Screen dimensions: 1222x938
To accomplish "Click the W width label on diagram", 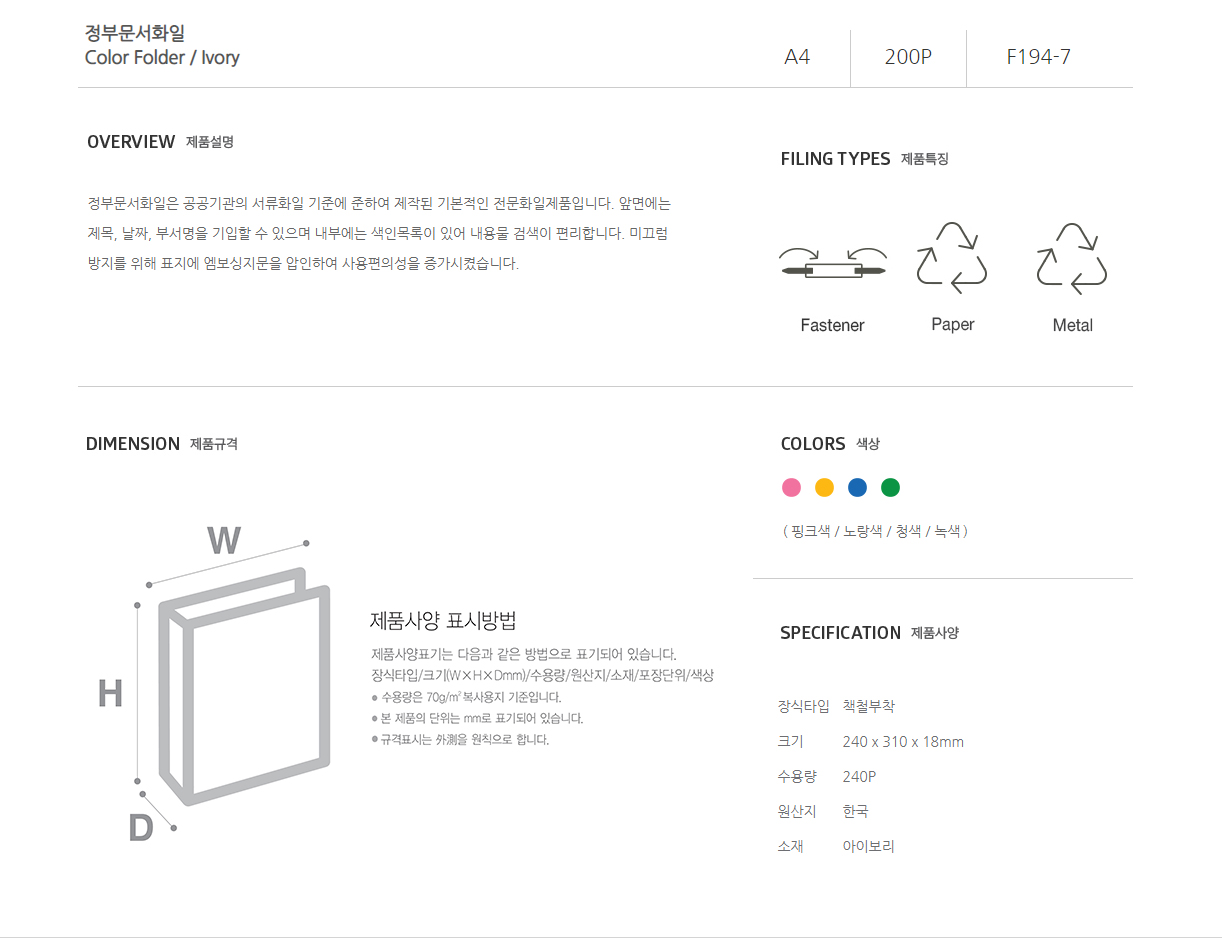I will (x=224, y=541).
